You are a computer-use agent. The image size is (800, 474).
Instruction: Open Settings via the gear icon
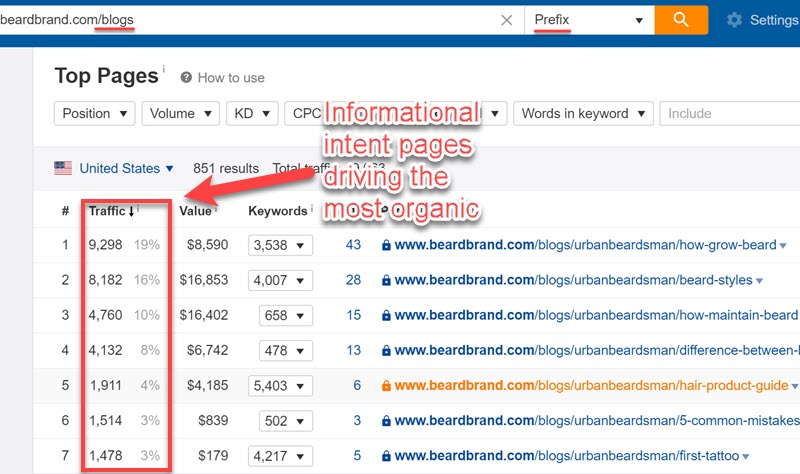click(x=734, y=20)
